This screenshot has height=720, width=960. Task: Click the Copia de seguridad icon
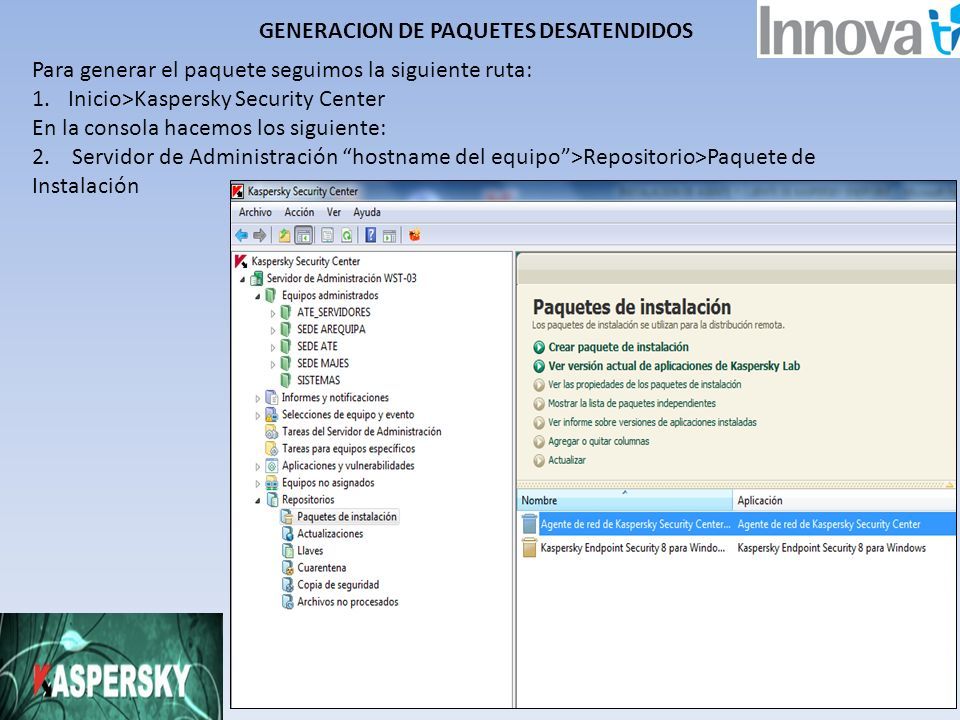click(x=287, y=585)
